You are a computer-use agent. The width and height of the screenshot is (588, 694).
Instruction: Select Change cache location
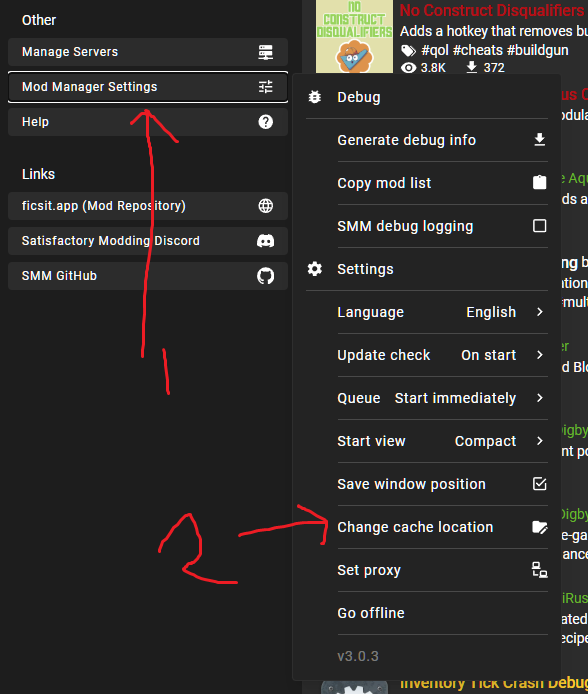coord(442,527)
